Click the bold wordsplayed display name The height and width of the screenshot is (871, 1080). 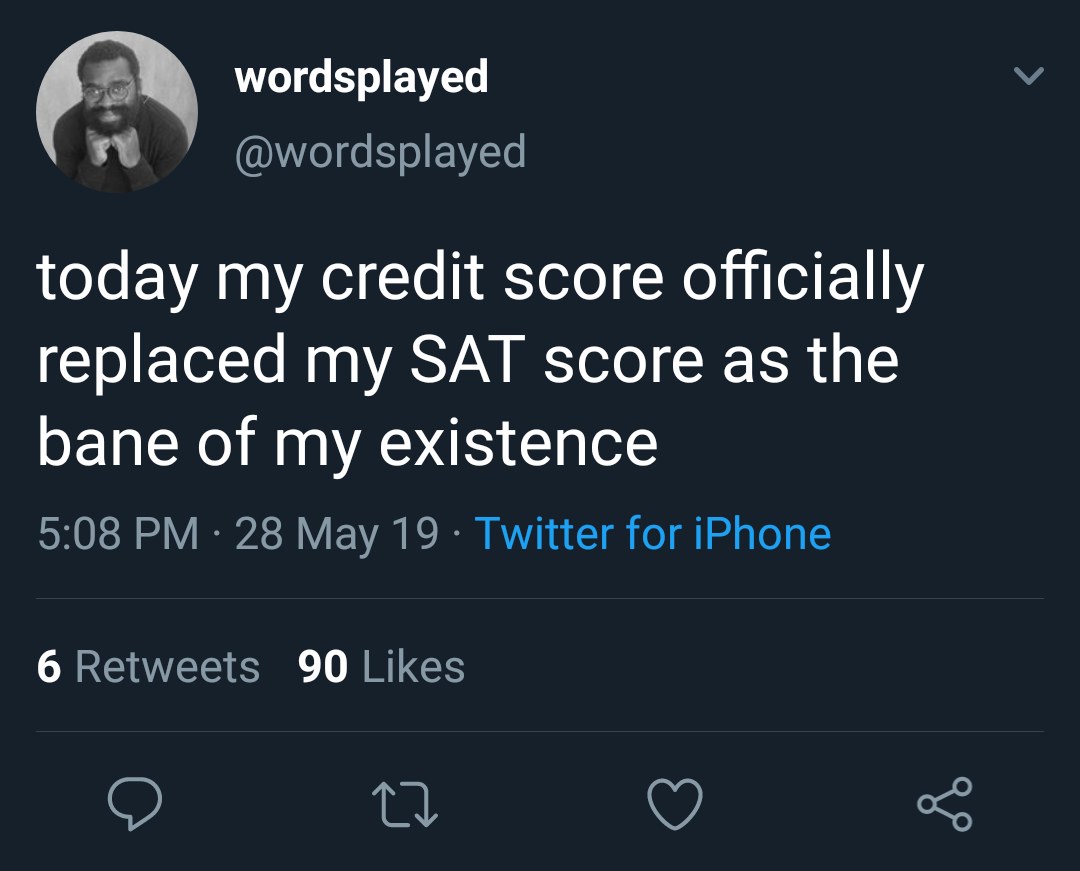click(361, 77)
